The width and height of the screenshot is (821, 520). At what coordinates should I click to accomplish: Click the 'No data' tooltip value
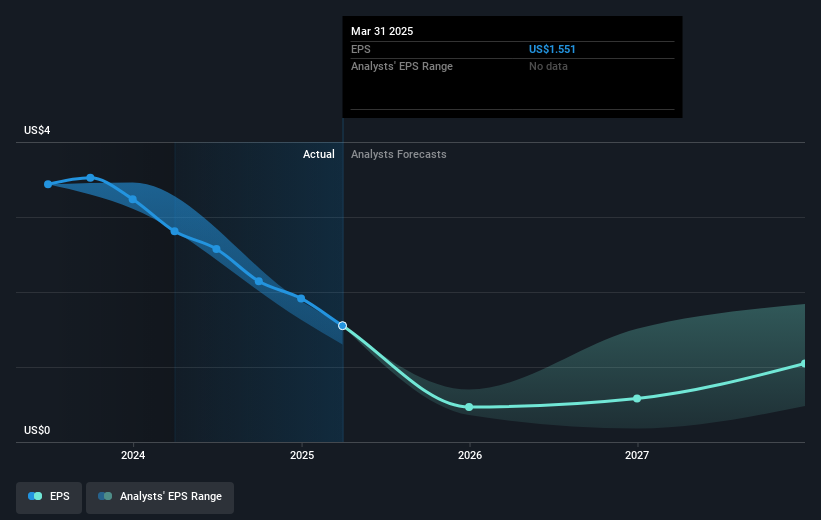pos(548,67)
